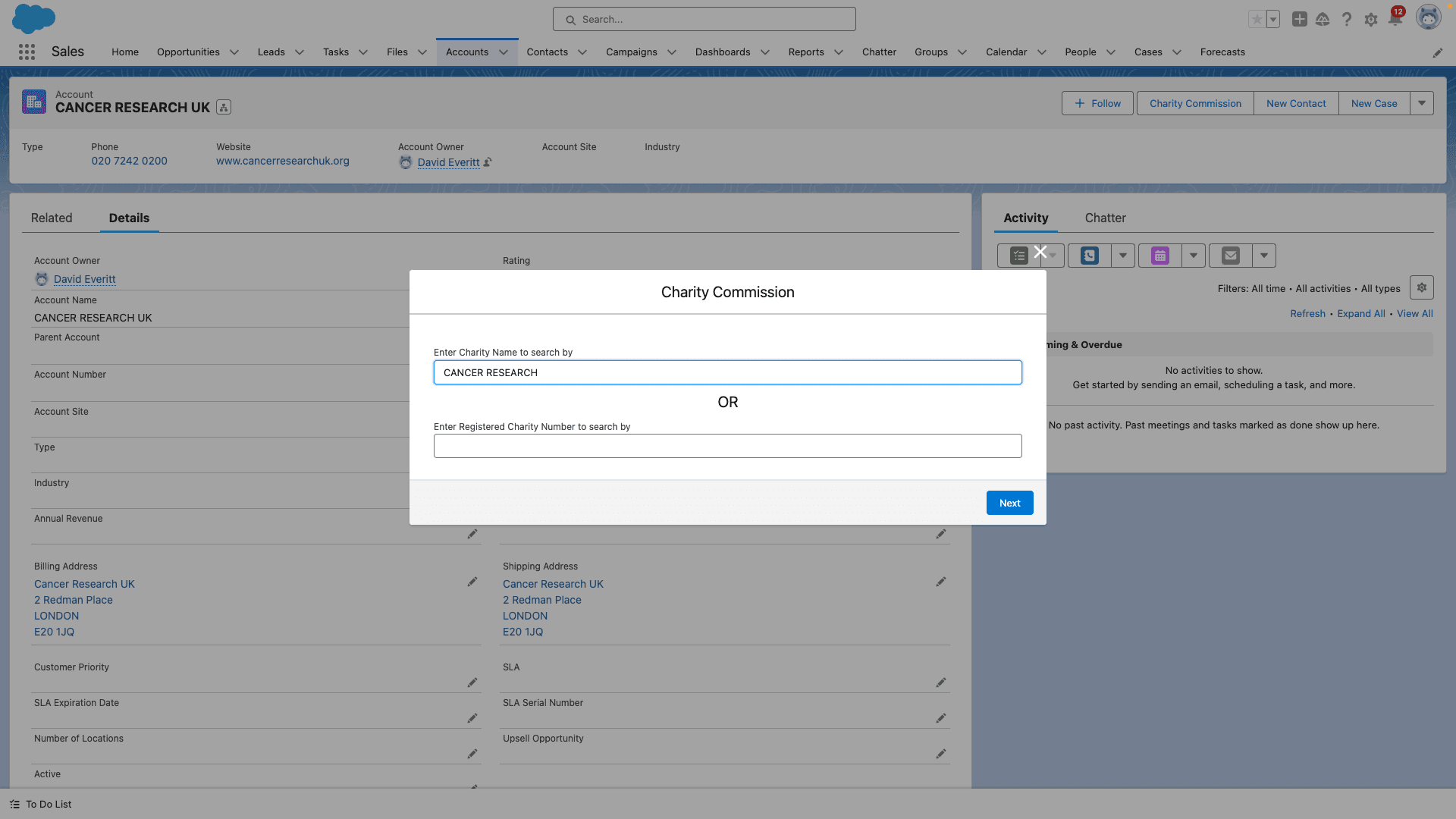1456x819 pixels.
Task: Select the Details tab
Action: (x=129, y=218)
